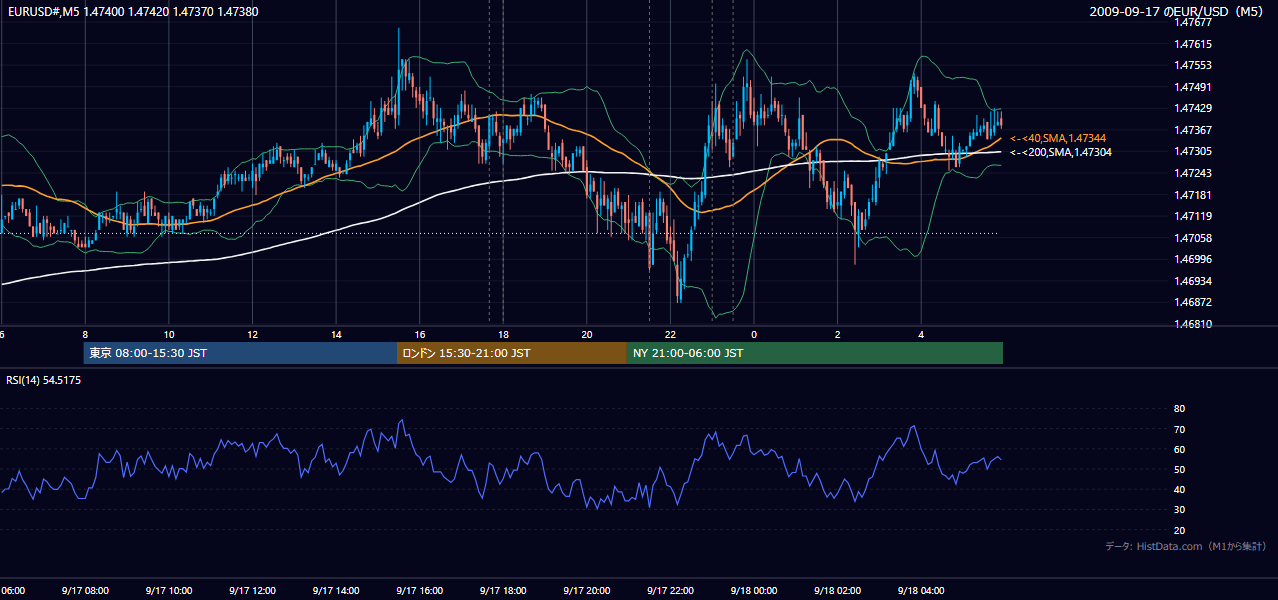This screenshot has height=600, width=1278.
Task: Click hour 10 on the price chart time axis
Action: [169, 334]
